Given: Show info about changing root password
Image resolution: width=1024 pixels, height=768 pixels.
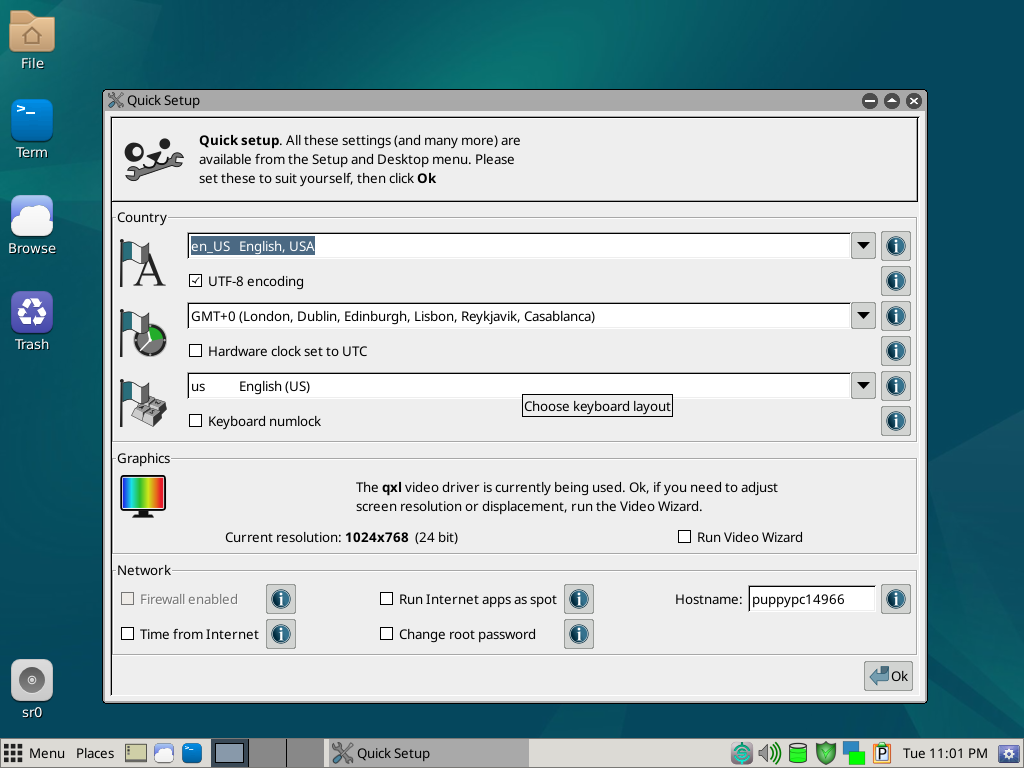Looking at the screenshot, I should [579, 634].
